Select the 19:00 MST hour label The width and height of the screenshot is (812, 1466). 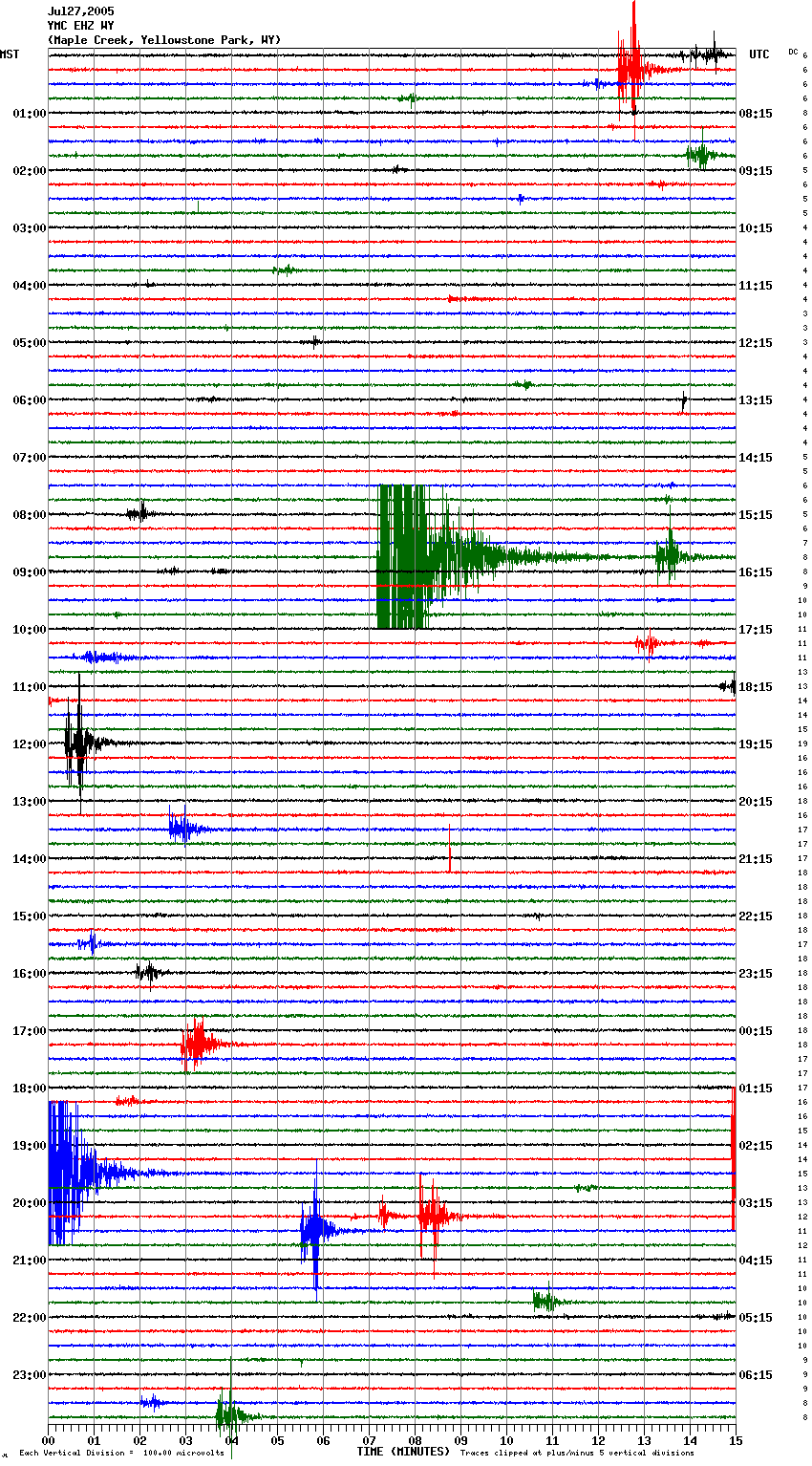coord(30,1146)
